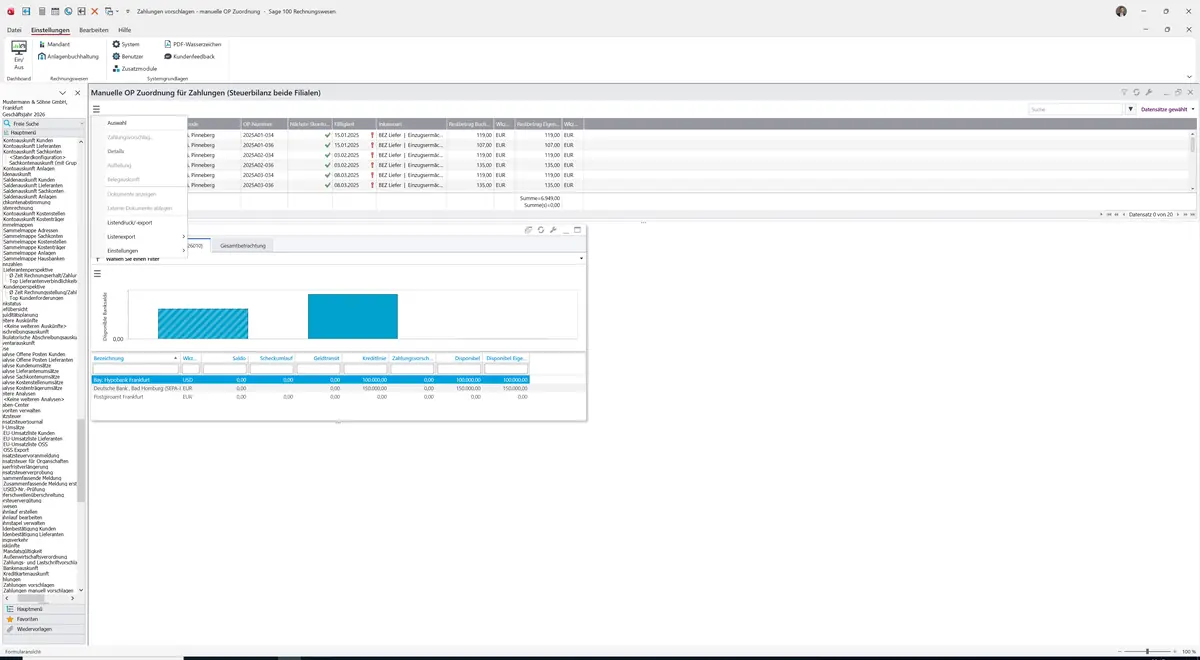The height and width of the screenshot is (660, 1200).
Task: Open the Hauptmenü navigation button
Action: [x=43, y=608]
